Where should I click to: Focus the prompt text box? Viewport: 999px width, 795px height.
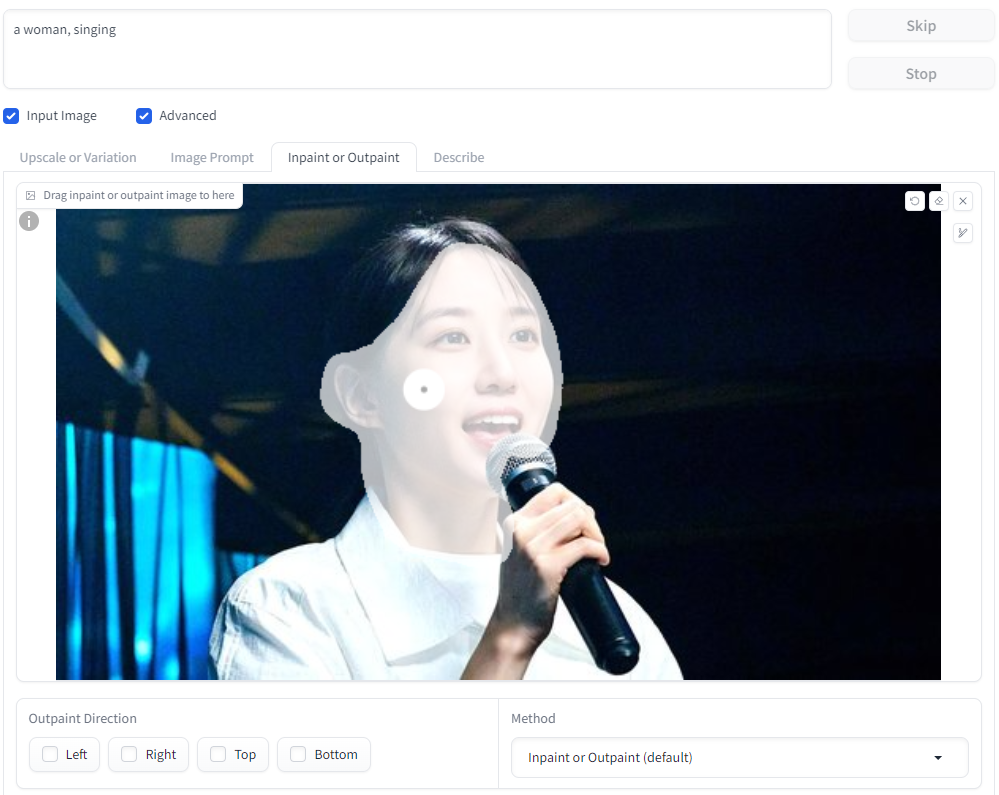click(x=417, y=49)
